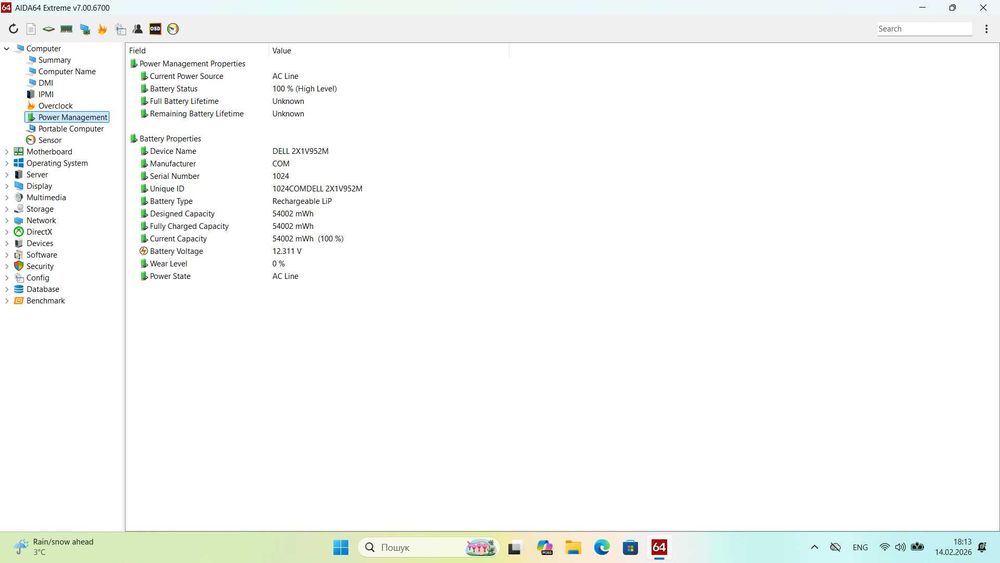Expand the Display tree node
This screenshot has height=563, width=1000.
click(6, 186)
